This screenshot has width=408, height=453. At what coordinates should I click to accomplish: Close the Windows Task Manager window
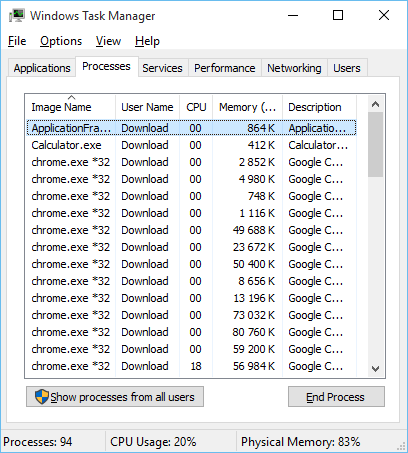[384, 15]
